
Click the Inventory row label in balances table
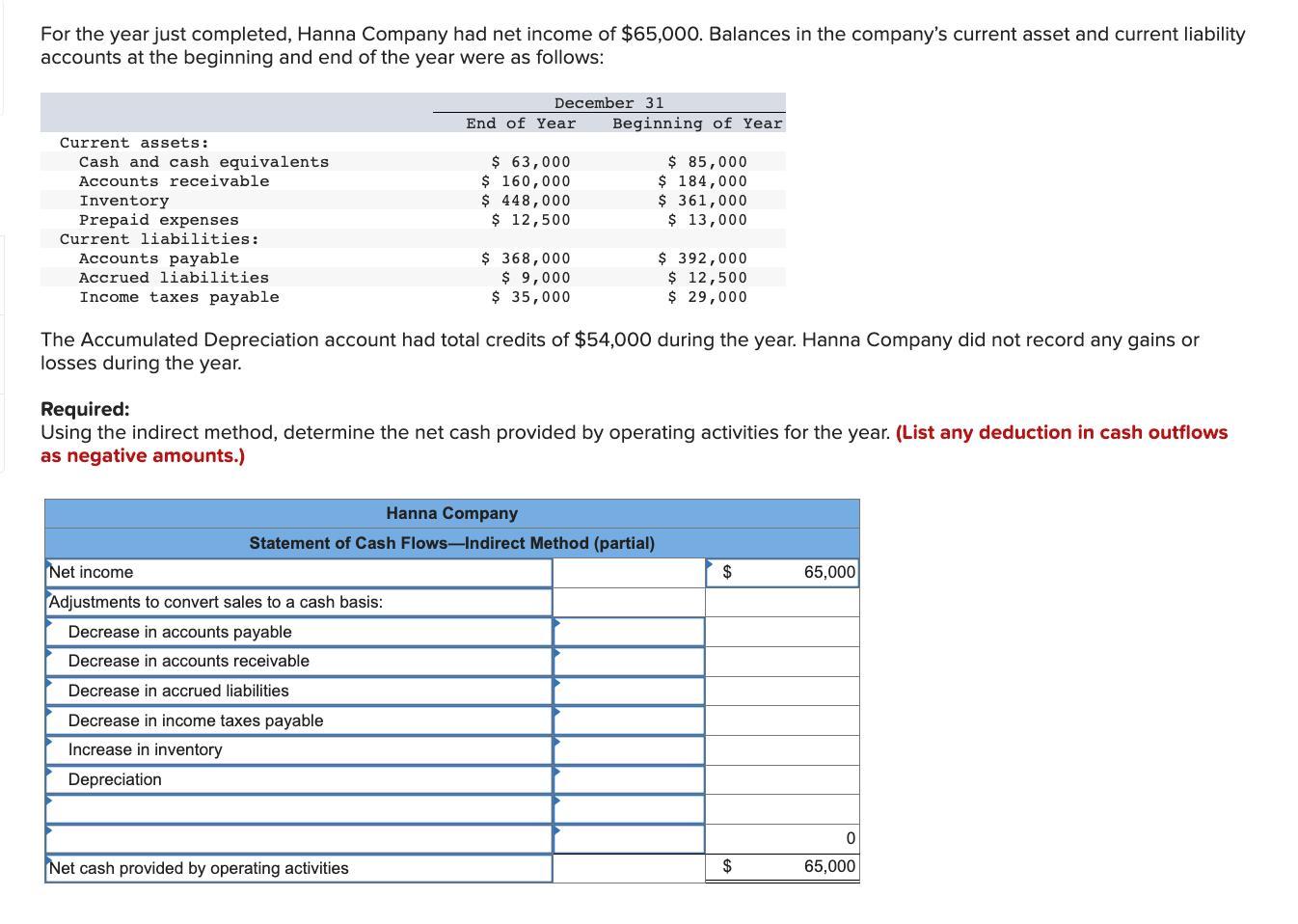click(124, 201)
